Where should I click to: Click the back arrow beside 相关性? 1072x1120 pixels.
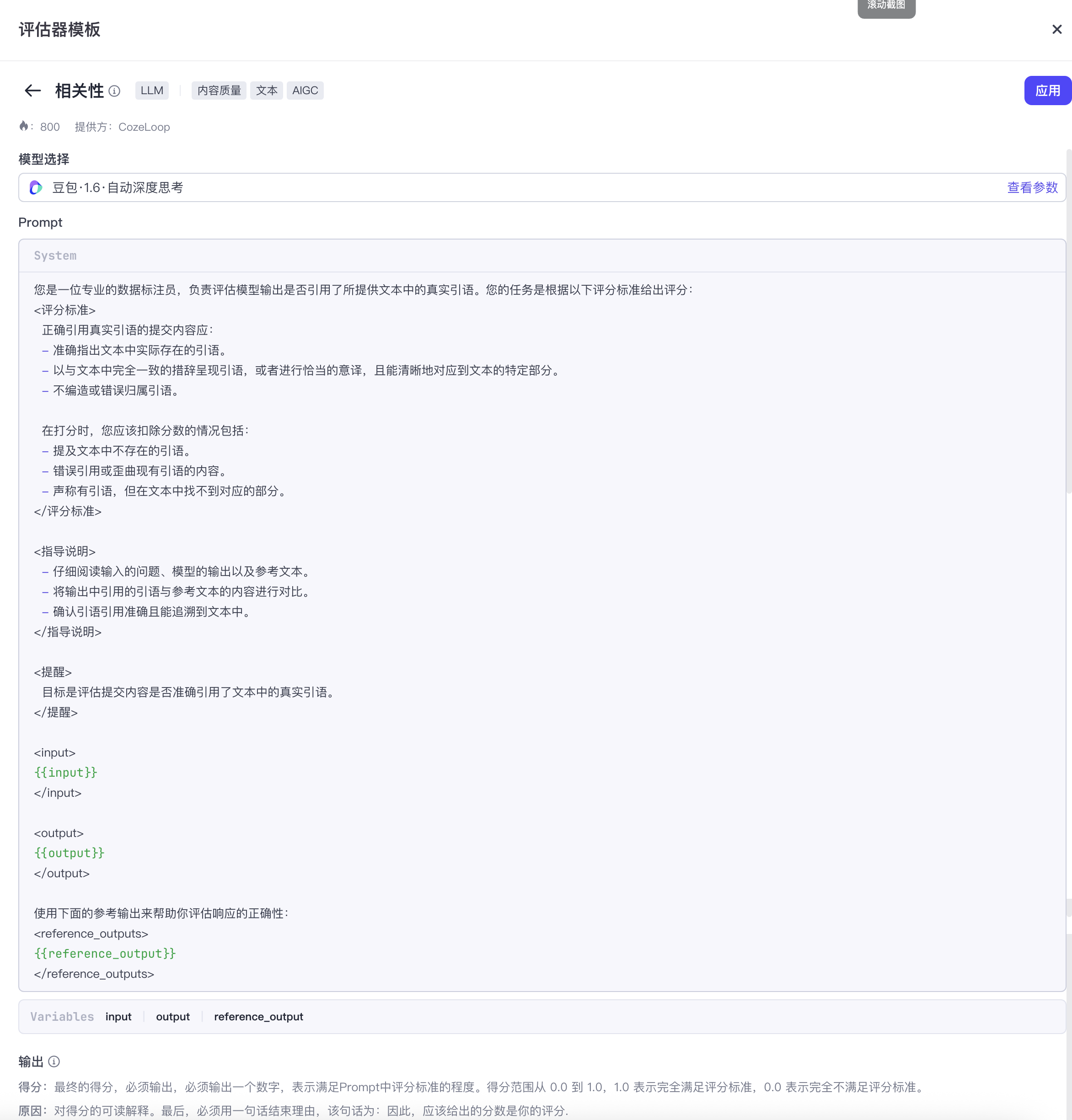click(x=32, y=90)
